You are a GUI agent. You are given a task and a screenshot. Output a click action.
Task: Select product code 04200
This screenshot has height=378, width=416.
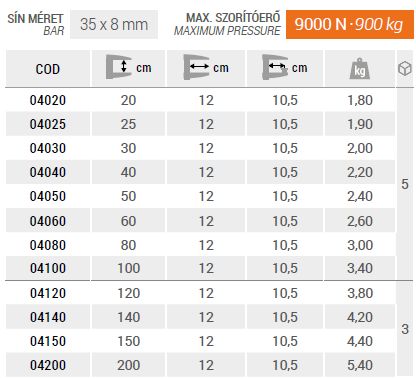48,365
